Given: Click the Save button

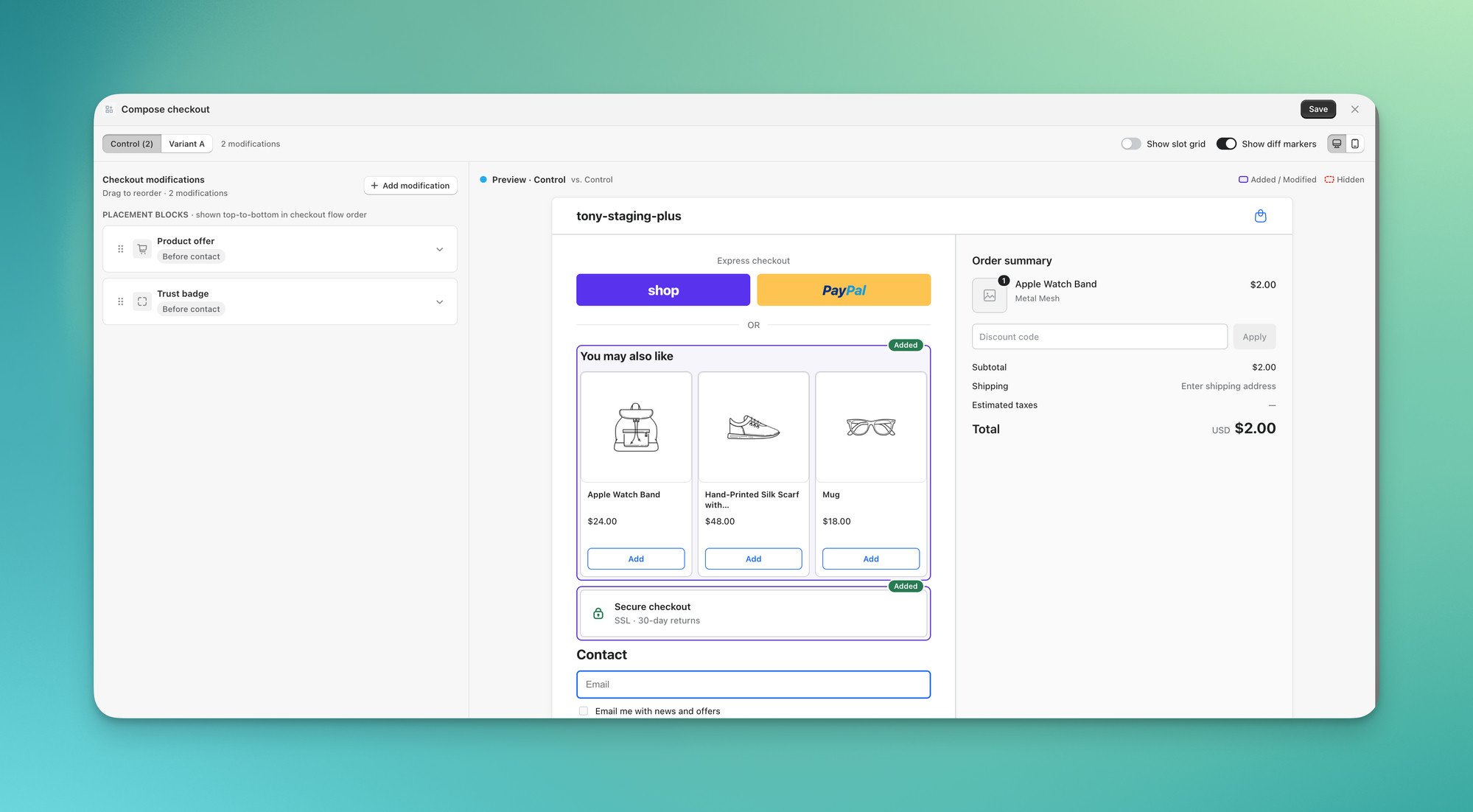Looking at the screenshot, I should [x=1318, y=109].
